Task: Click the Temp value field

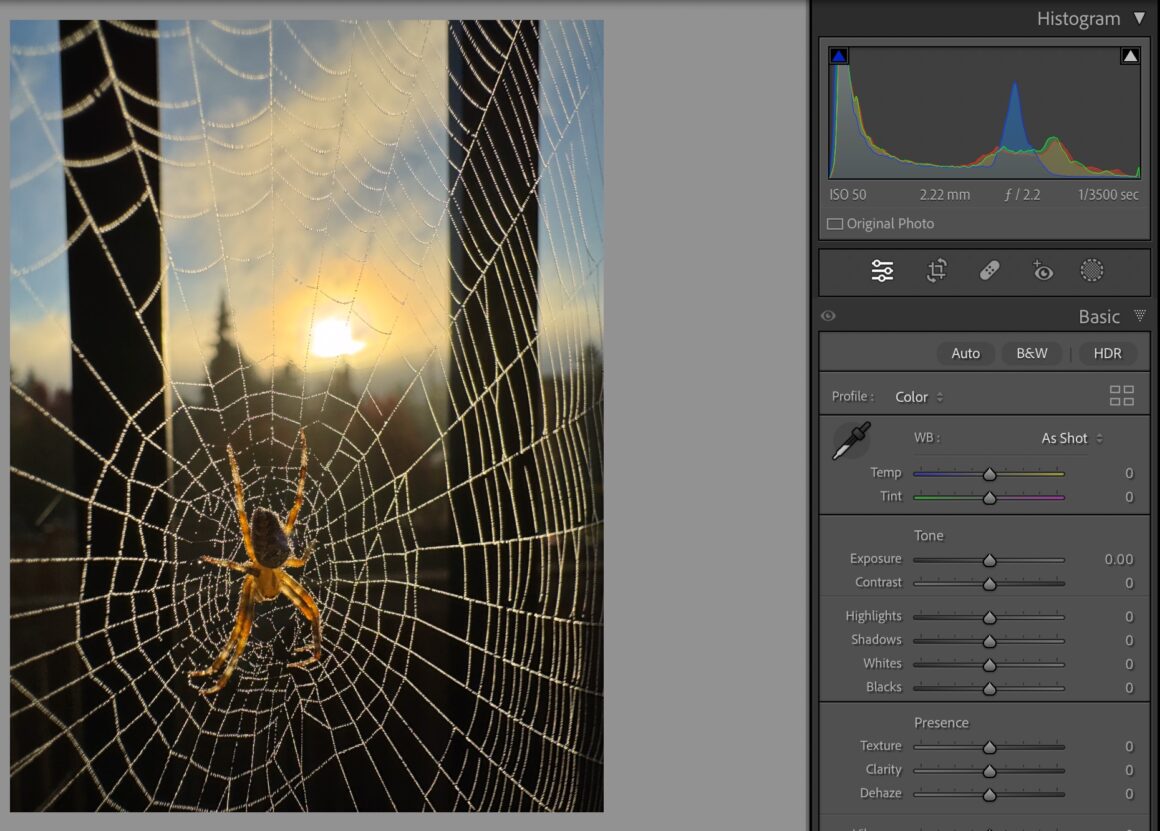Action: (1129, 473)
